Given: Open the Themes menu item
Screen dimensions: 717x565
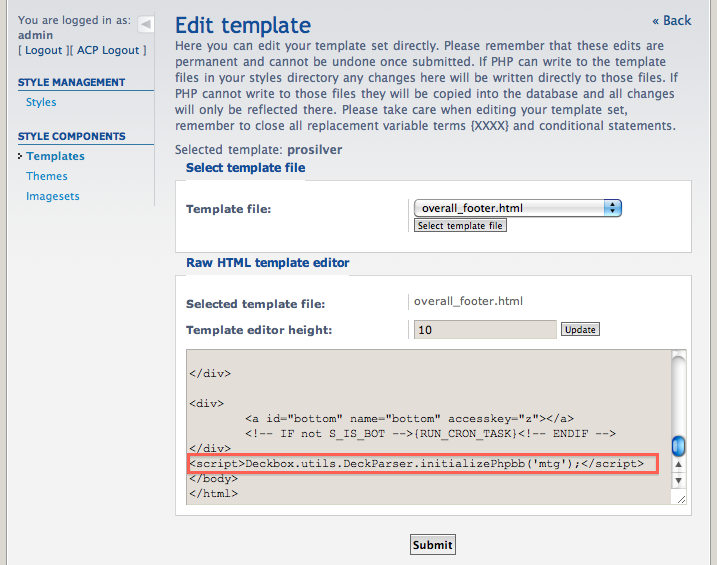Looking at the screenshot, I should click(47, 176).
